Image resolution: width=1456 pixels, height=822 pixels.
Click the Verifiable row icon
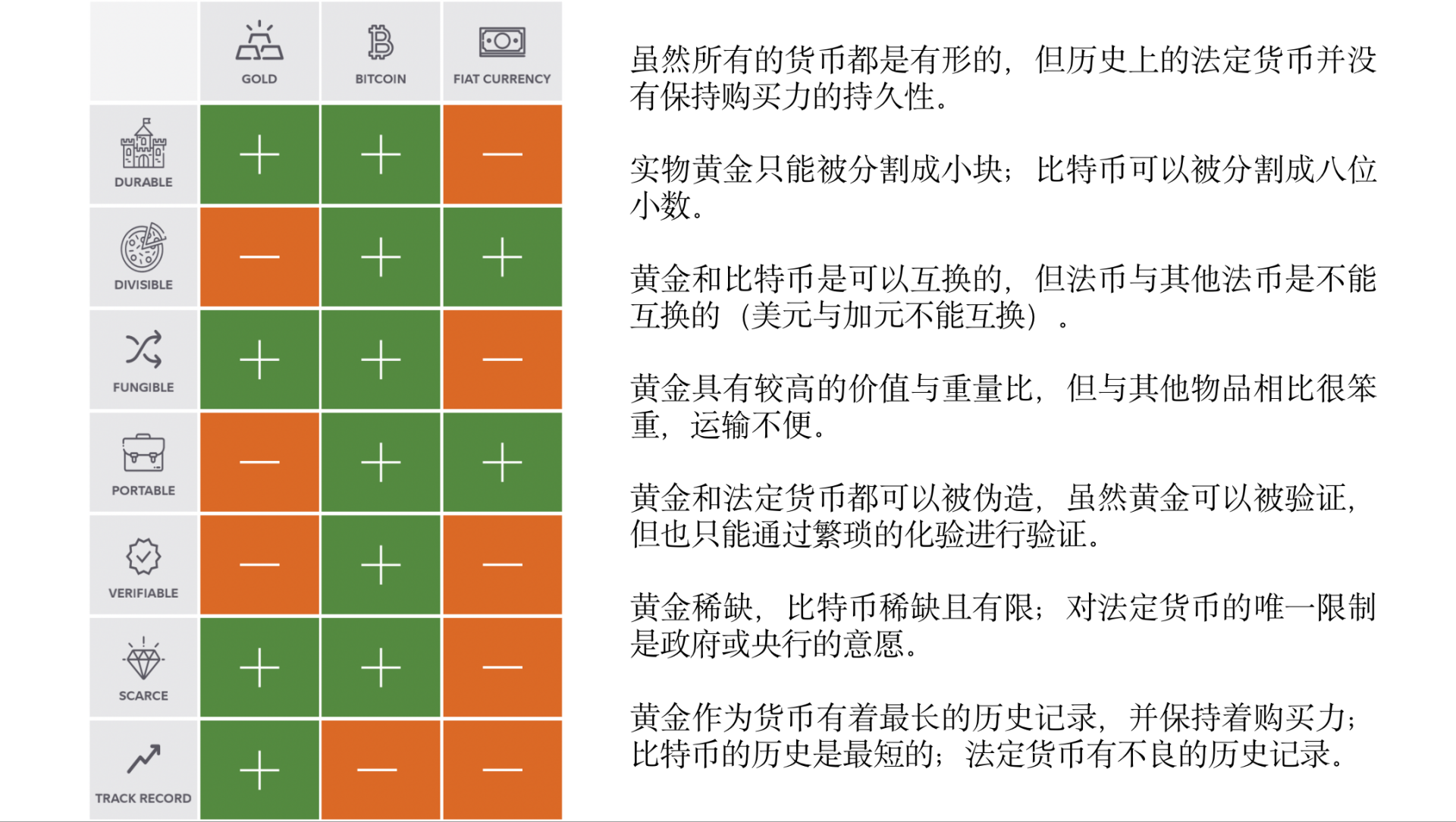tap(144, 560)
